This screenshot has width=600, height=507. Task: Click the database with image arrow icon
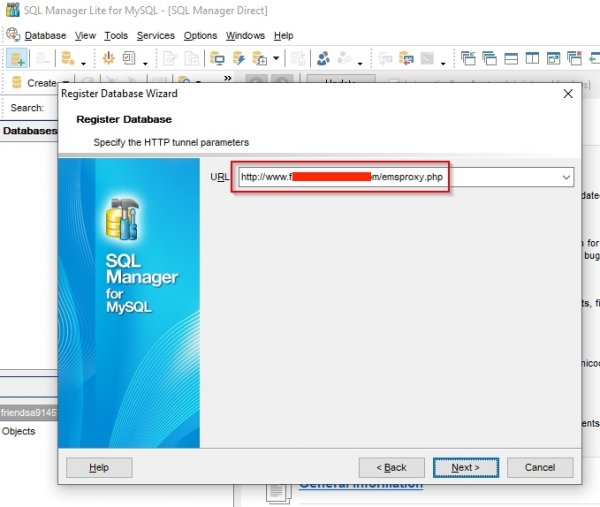[x=406, y=59]
